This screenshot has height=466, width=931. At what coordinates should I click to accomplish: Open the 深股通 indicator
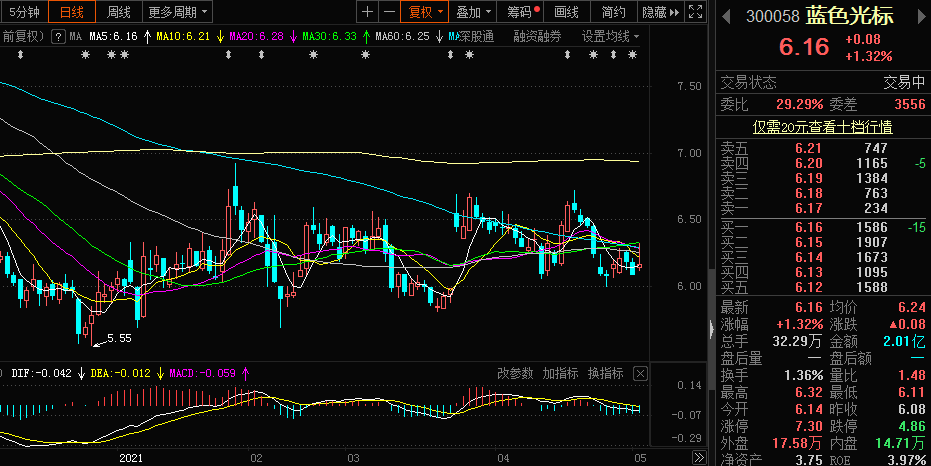[477, 37]
